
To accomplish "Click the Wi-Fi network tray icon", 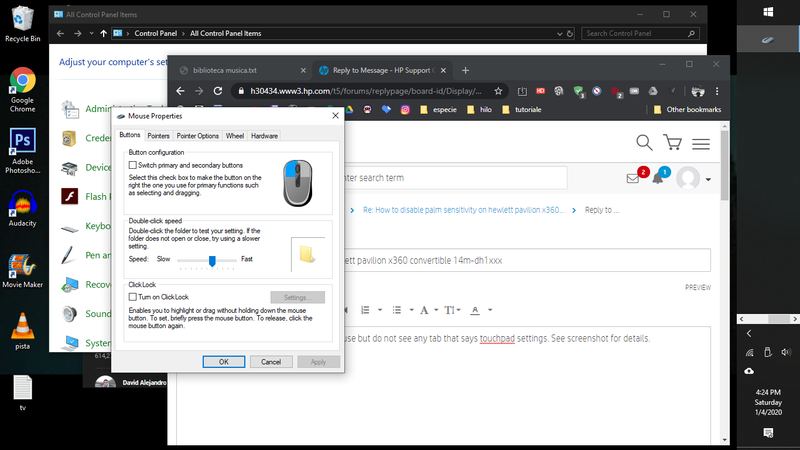I will (749, 352).
